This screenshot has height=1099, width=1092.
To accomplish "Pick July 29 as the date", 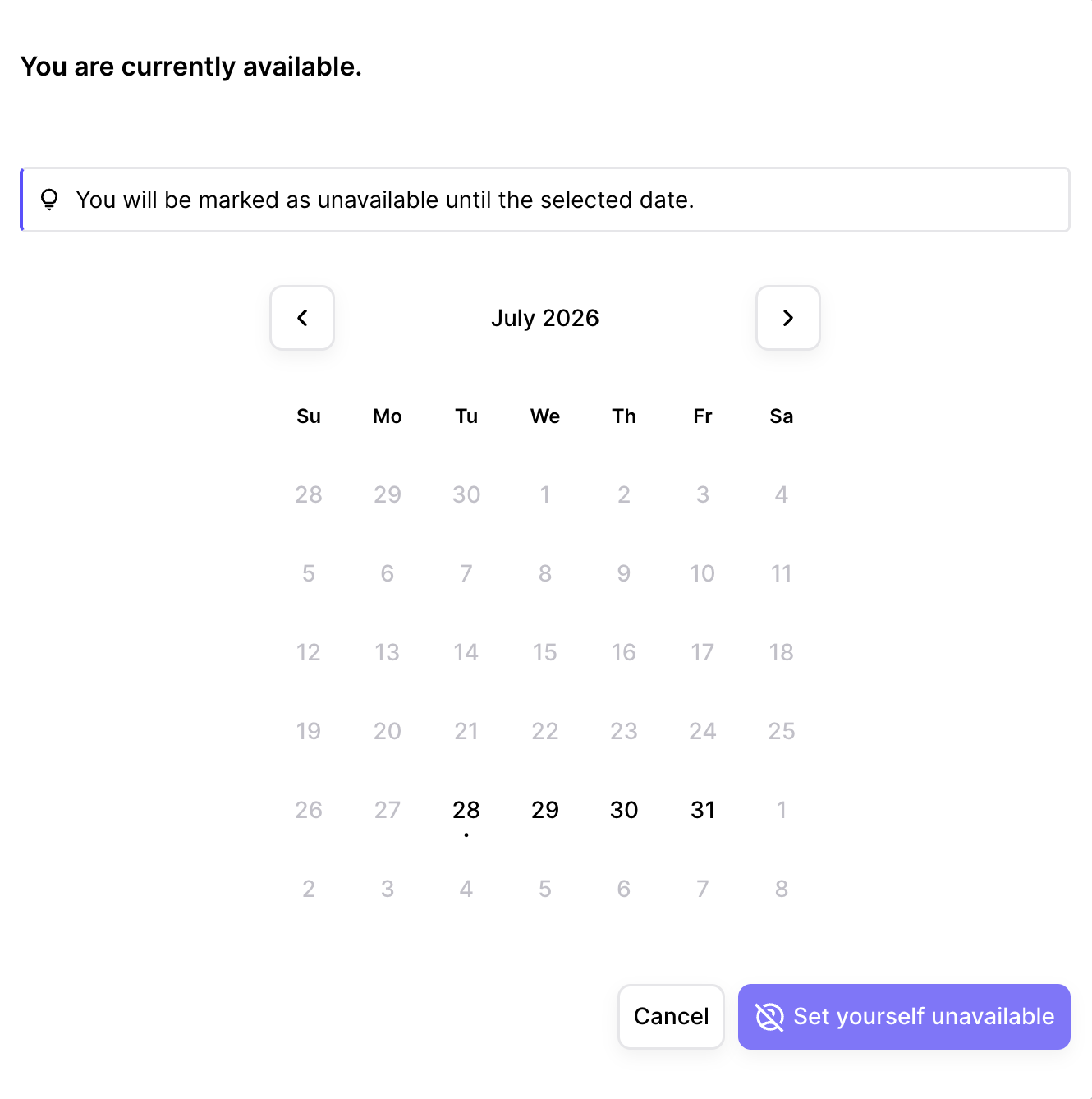I will [x=545, y=810].
